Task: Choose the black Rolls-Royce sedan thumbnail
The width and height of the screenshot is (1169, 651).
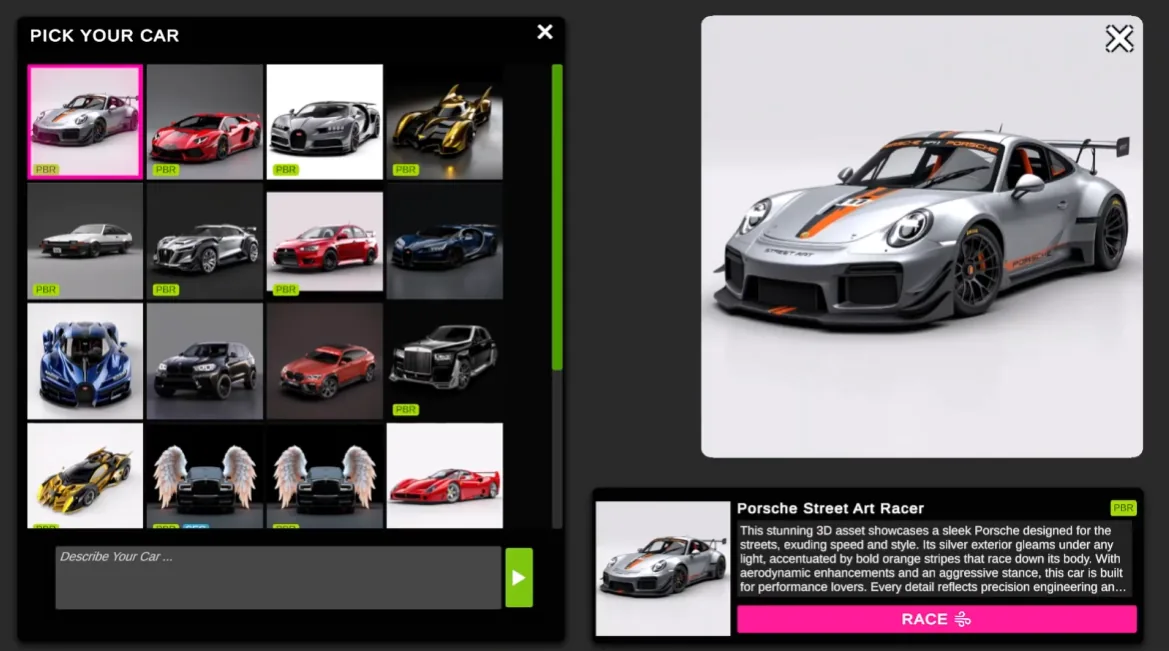Action: point(444,361)
